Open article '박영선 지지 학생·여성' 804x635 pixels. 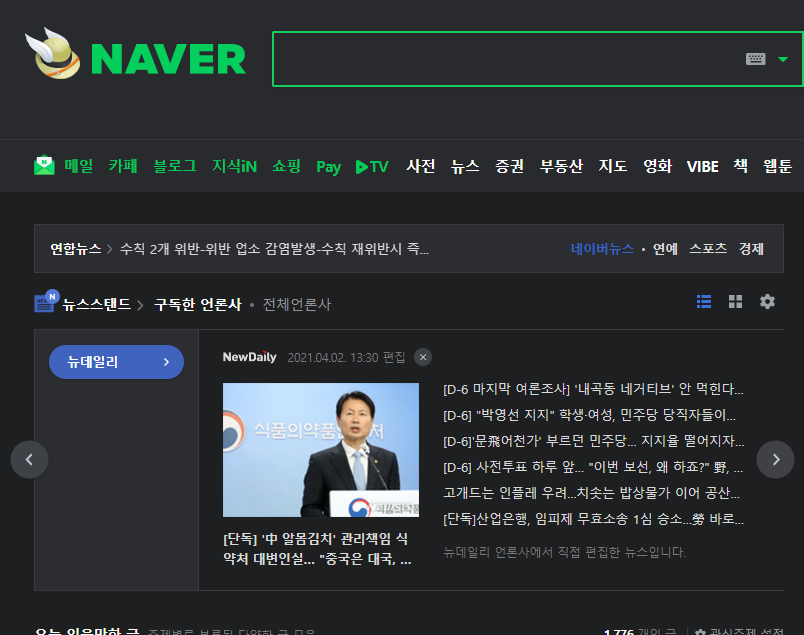(590, 415)
